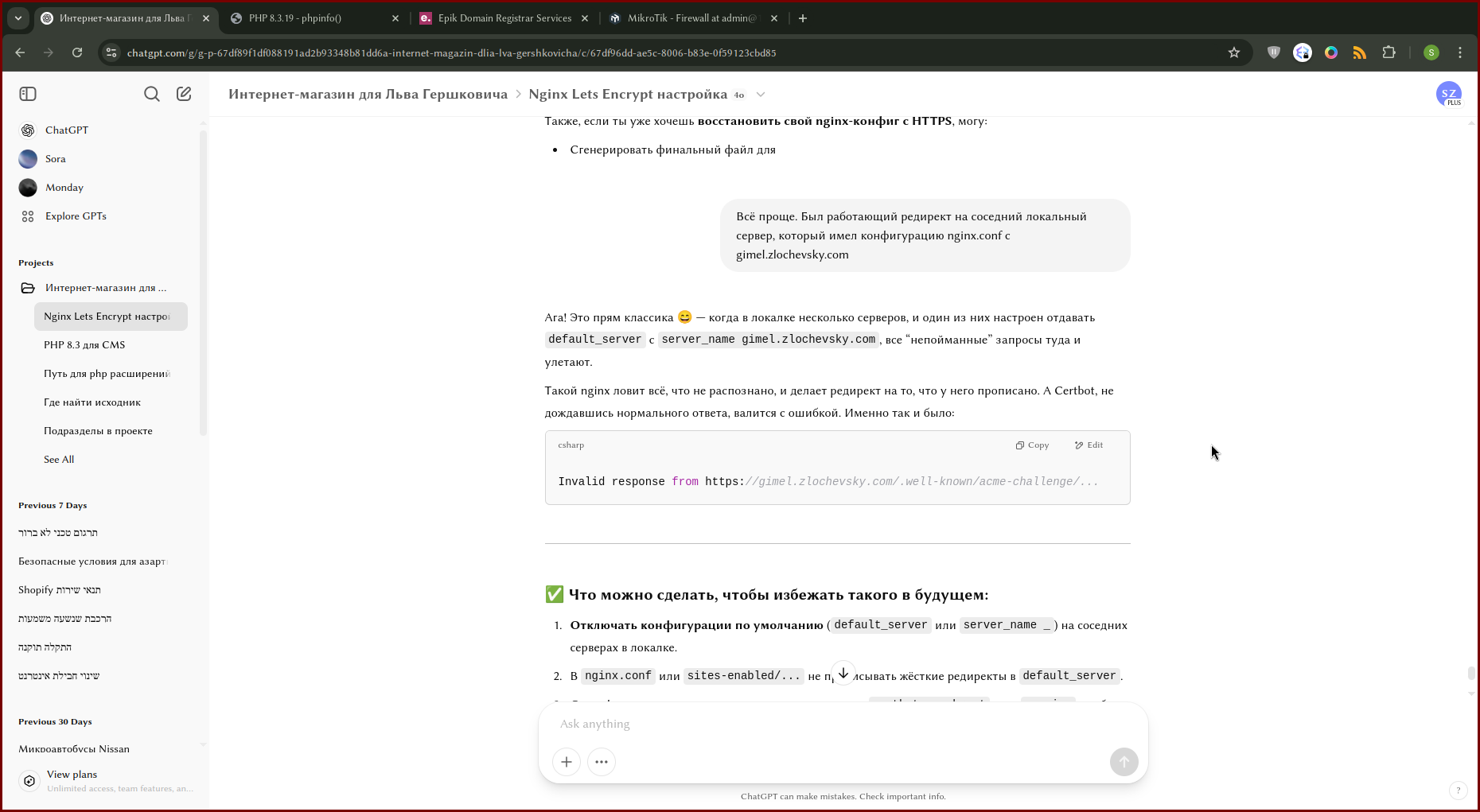Open the Микроавтобусы Nissan chat
Image resolution: width=1480 pixels, height=812 pixels.
click(74, 749)
